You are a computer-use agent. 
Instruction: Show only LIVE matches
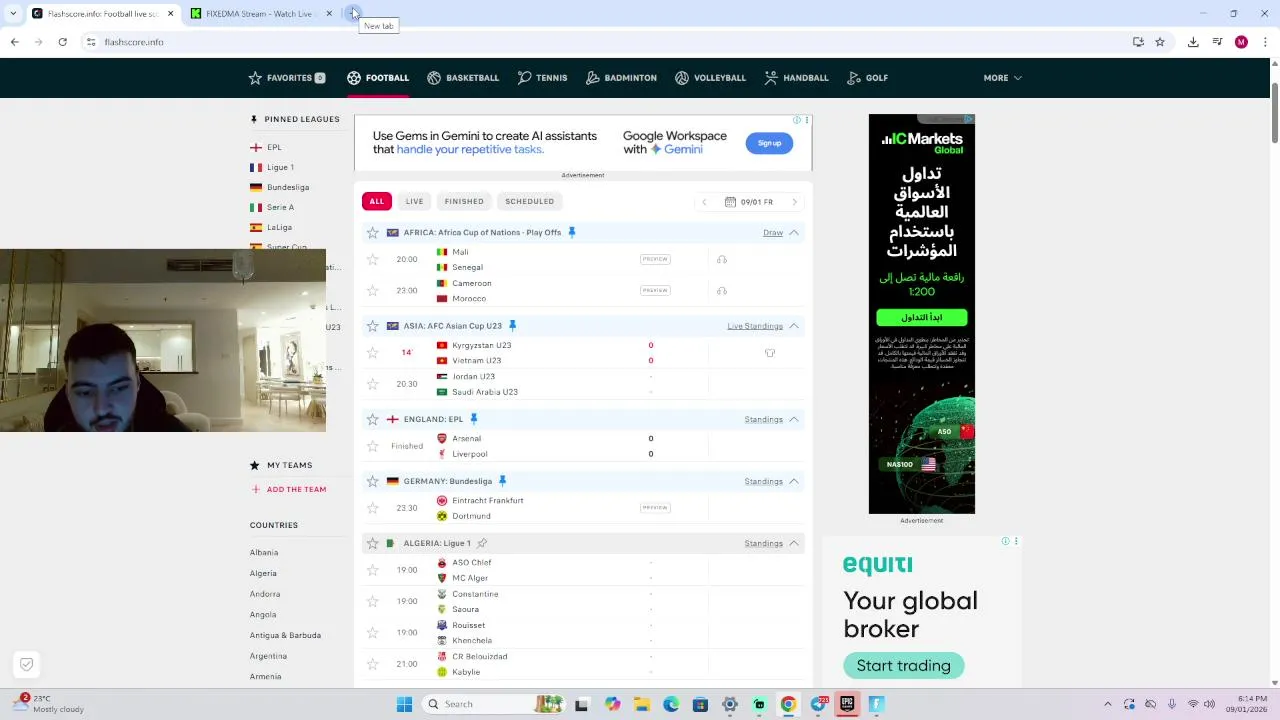click(414, 201)
